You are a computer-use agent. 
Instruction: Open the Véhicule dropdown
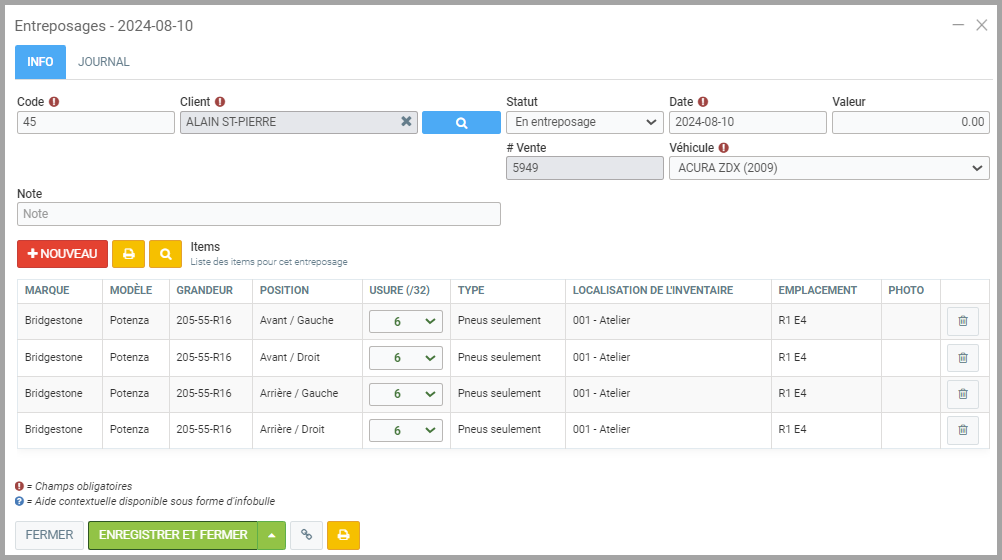tap(828, 168)
